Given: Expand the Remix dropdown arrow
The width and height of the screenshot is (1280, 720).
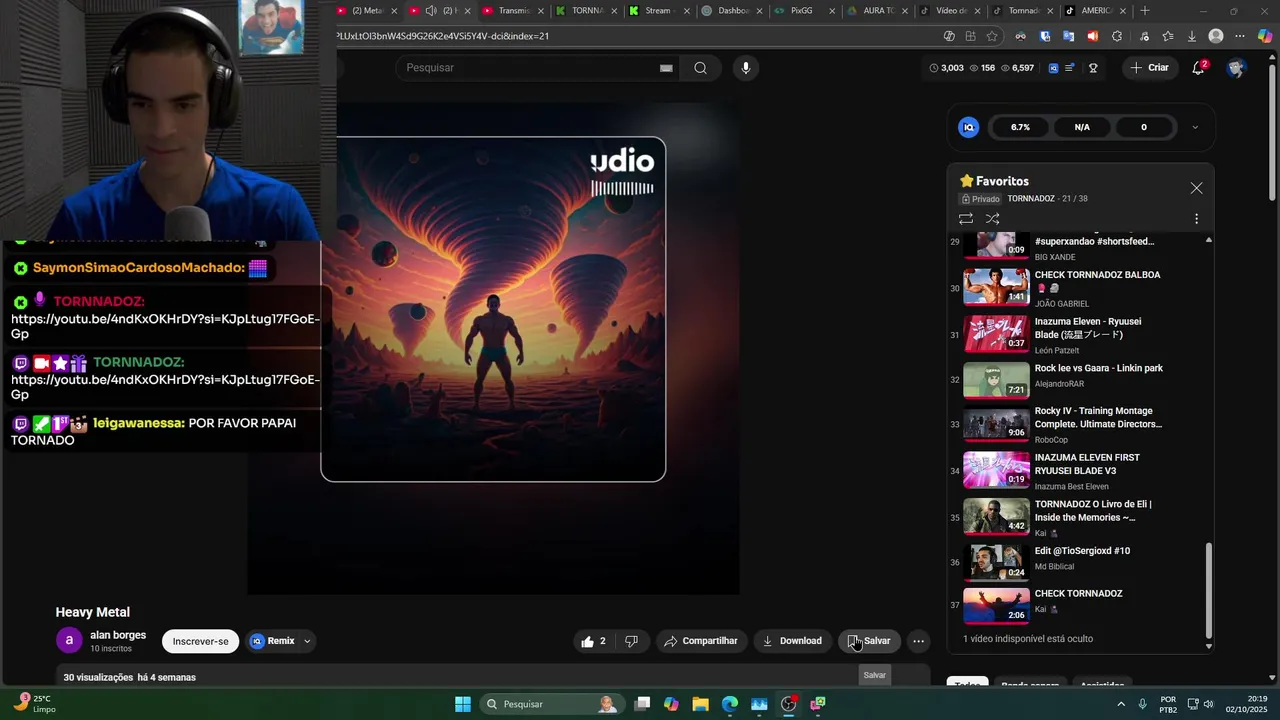Looking at the screenshot, I should point(307,641).
